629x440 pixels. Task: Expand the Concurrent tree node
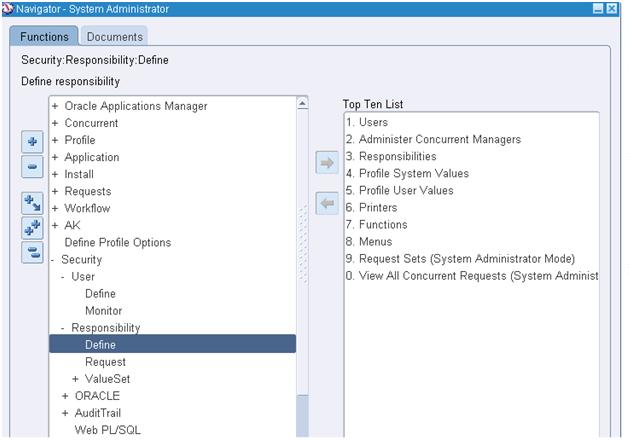[x=55, y=123]
